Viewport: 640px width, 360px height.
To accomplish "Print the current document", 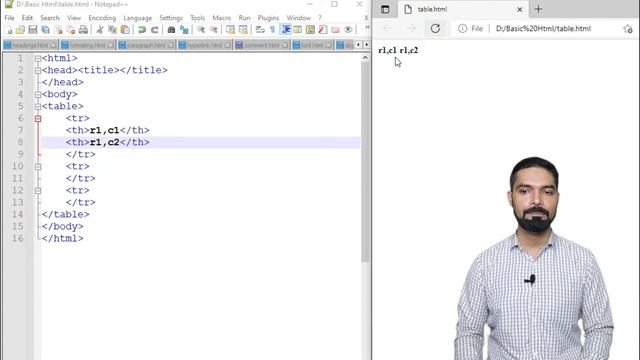I will pos(83,30).
